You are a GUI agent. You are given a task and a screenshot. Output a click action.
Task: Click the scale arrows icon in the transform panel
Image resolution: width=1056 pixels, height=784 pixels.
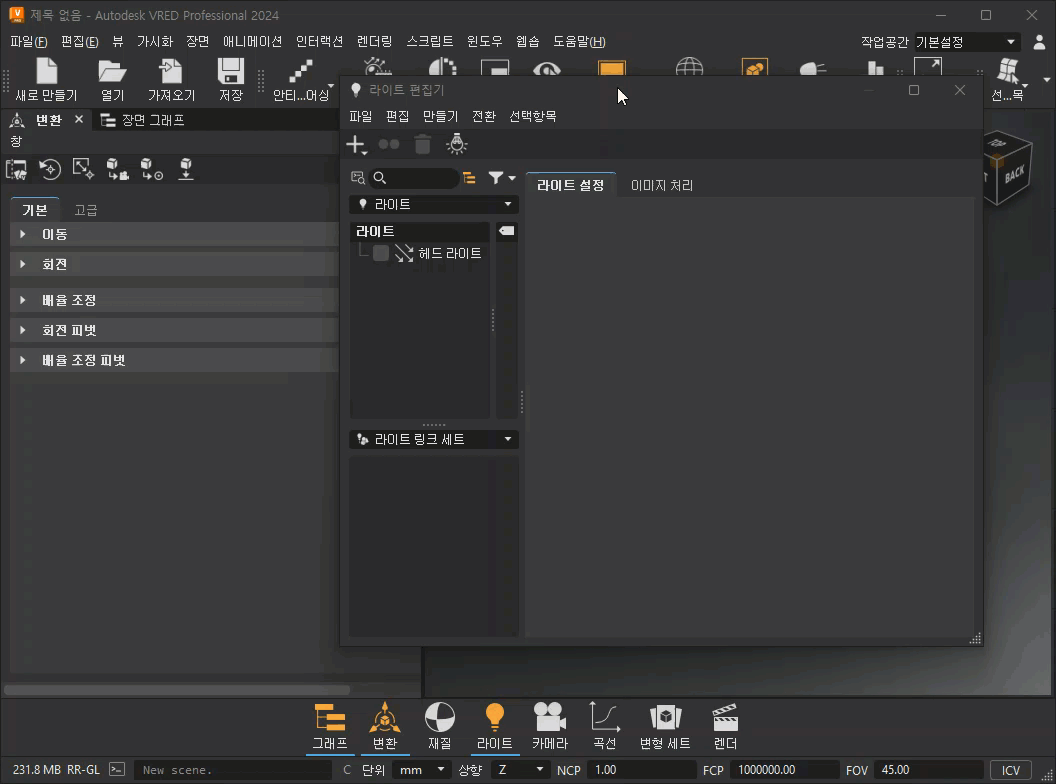point(84,168)
